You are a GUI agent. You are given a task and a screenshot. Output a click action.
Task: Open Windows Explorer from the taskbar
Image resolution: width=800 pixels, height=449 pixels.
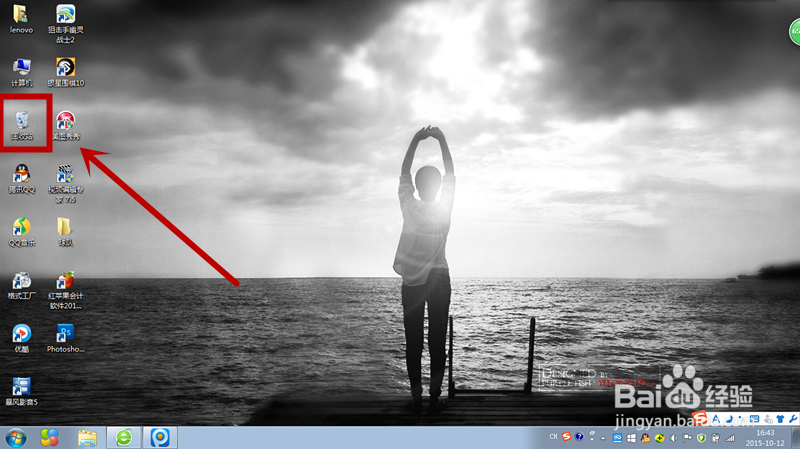[x=87, y=438]
